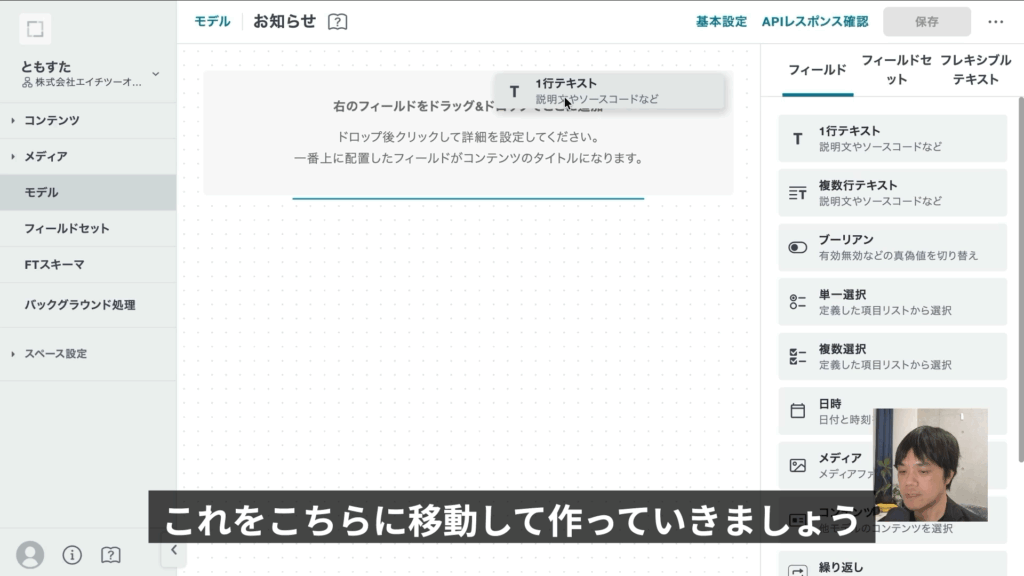Expand the コンテンツ sidebar section
The image size is (1024, 576).
pos(52,120)
